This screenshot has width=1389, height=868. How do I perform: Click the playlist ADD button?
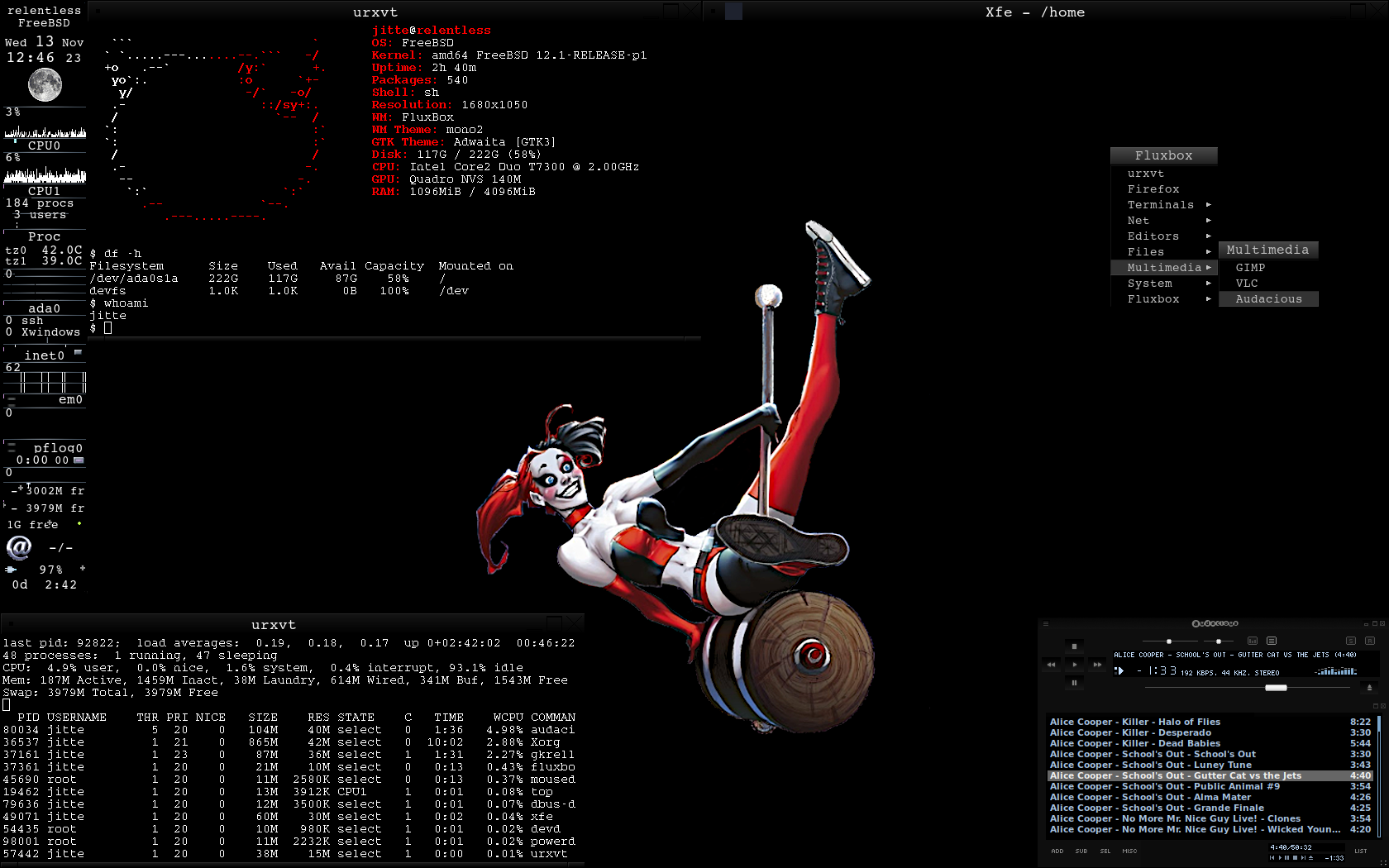tap(1057, 851)
